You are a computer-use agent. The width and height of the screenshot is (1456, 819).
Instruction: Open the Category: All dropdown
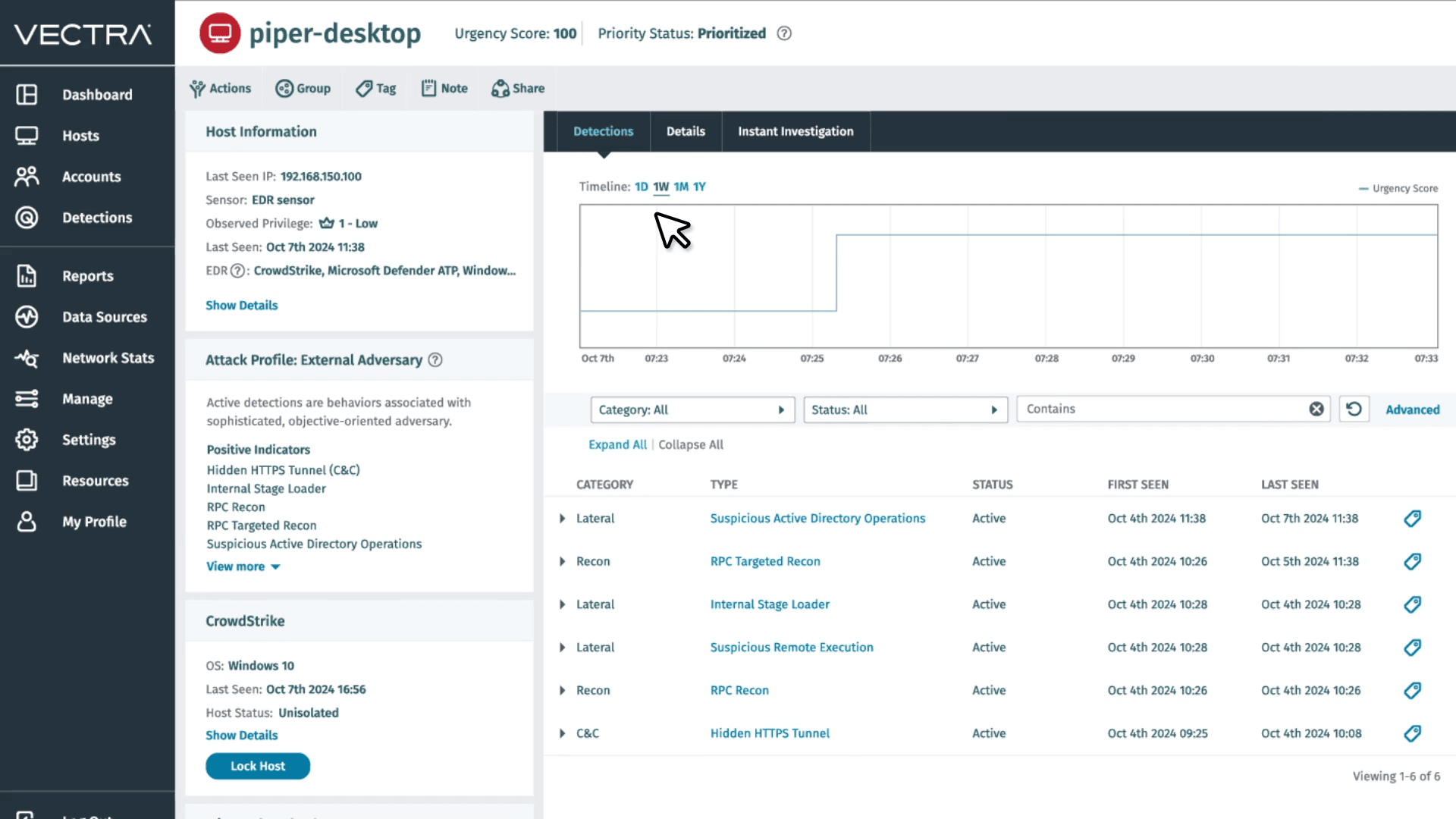click(x=692, y=409)
